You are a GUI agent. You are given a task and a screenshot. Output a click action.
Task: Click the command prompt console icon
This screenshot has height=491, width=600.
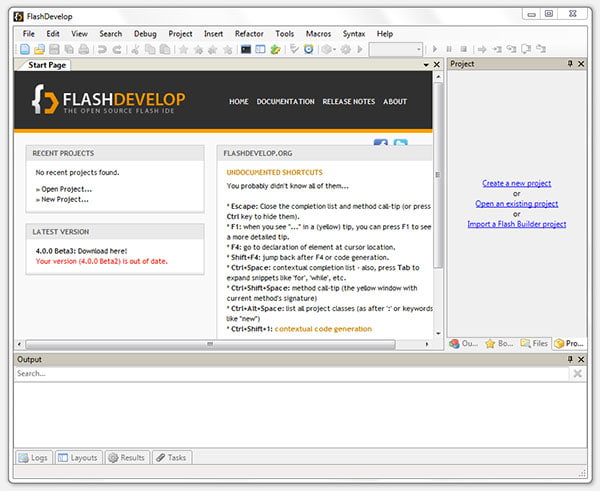tap(246, 49)
